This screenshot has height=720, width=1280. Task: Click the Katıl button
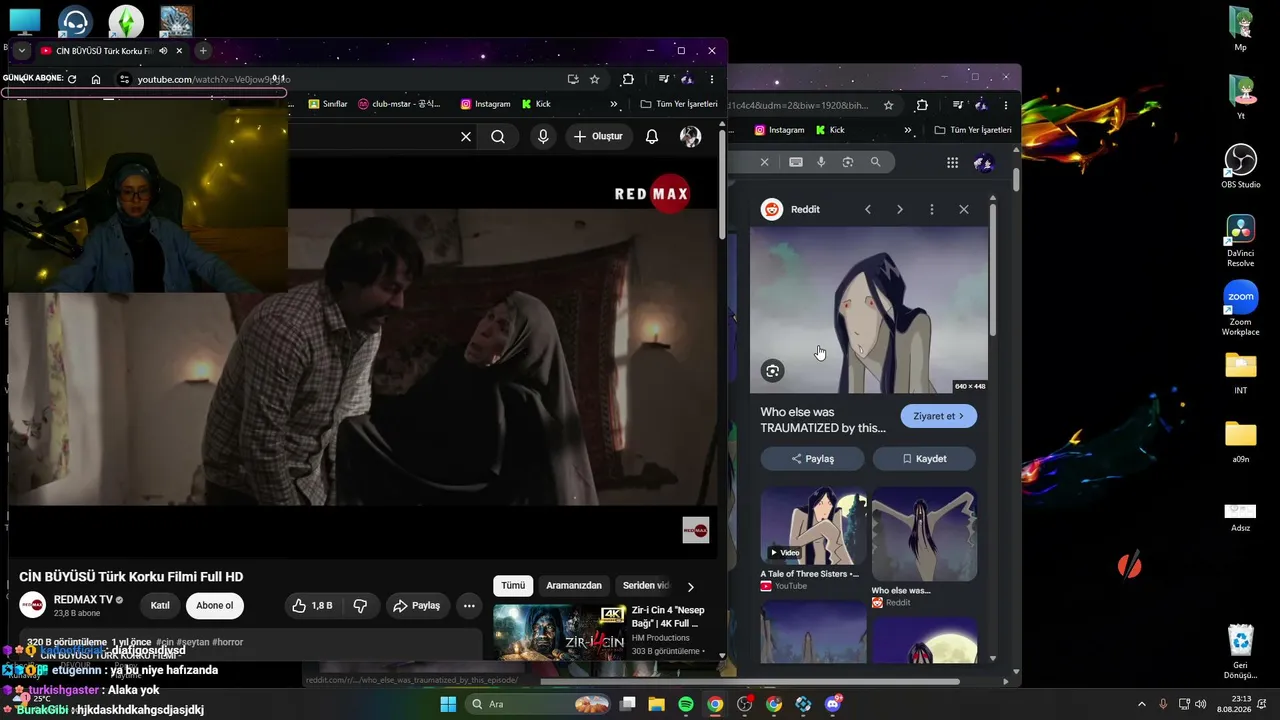(160, 606)
